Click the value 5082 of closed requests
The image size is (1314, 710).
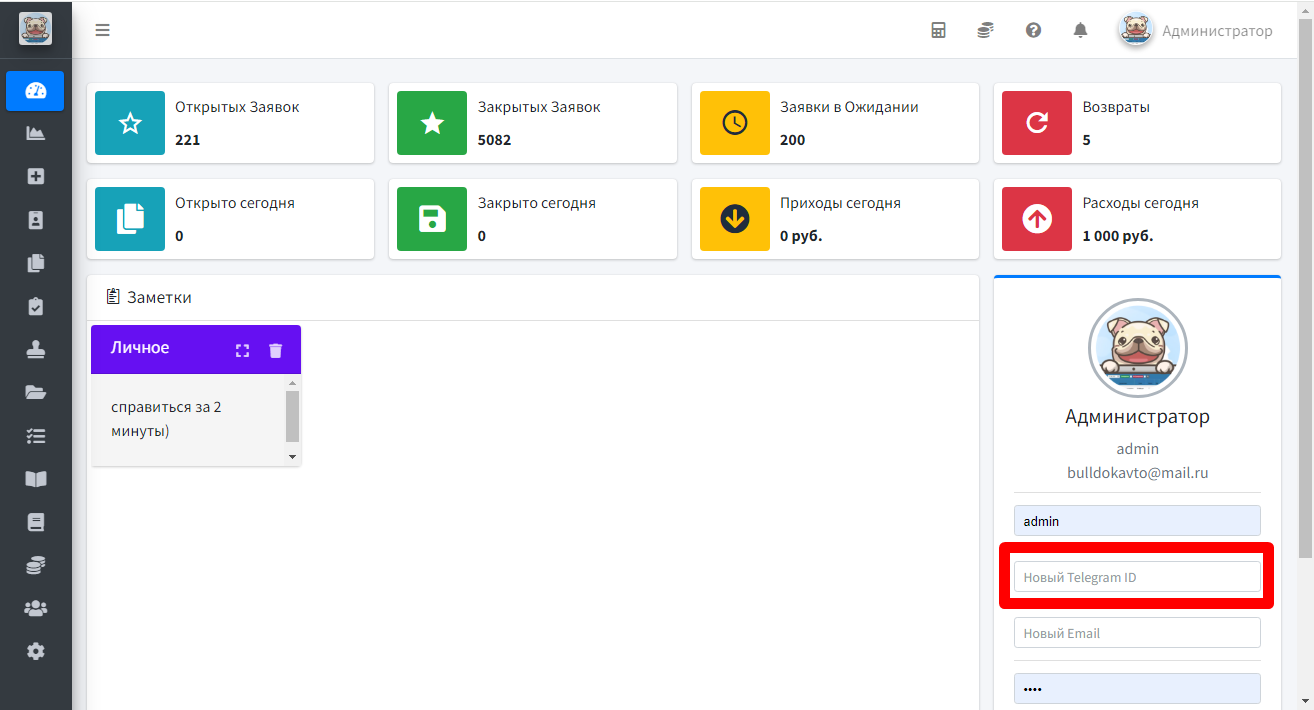pos(494,140)
